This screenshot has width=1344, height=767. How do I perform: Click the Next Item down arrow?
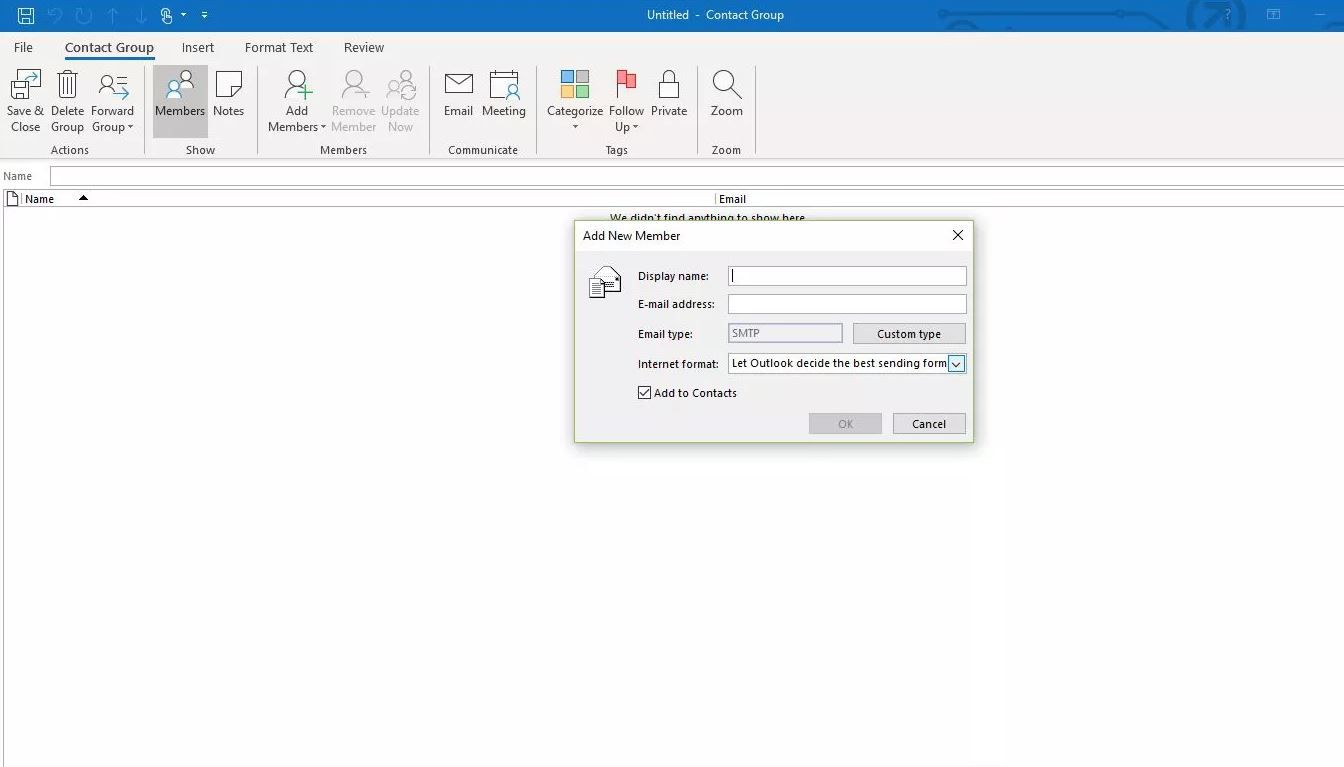point(141,15)
